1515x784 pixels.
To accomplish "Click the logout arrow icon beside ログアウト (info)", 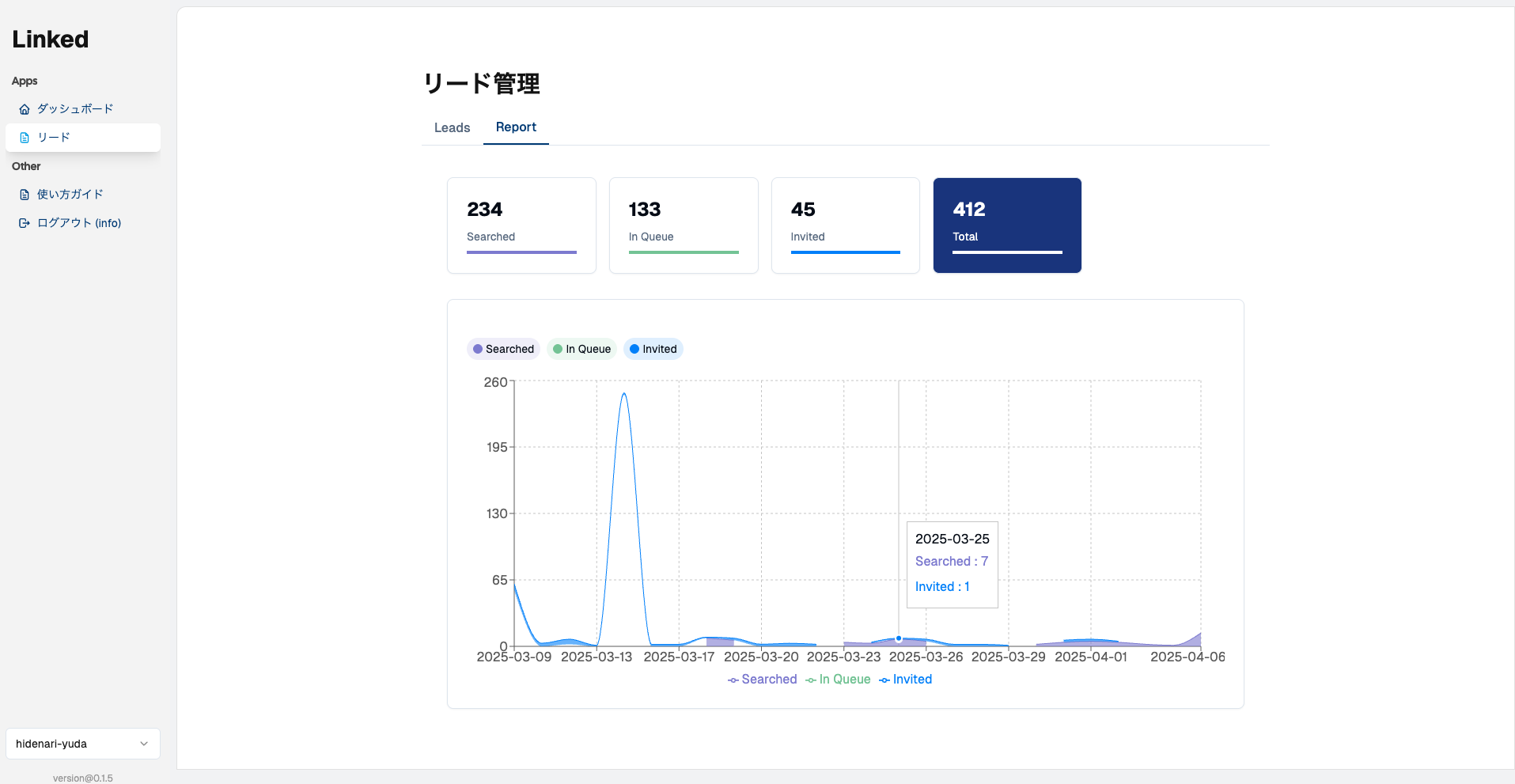I will (x=24, y=222).
